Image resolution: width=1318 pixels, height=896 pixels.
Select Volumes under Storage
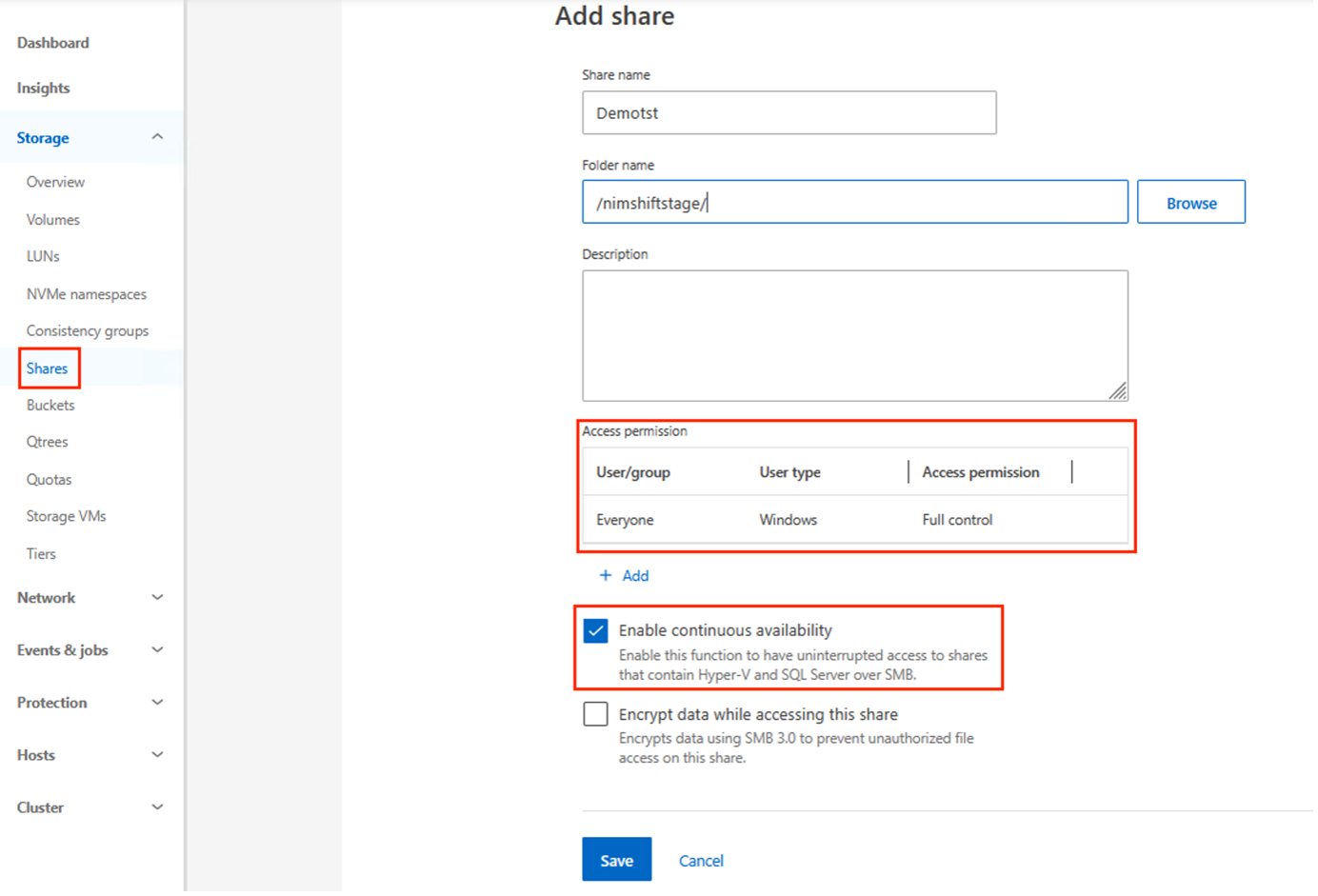(x=53, y=220)
